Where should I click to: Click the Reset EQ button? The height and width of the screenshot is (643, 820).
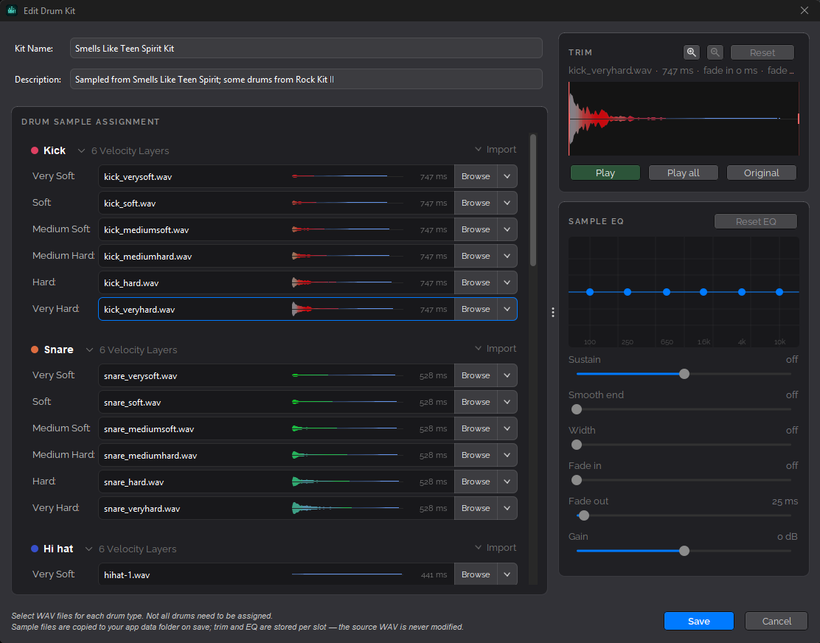[756, 221]
